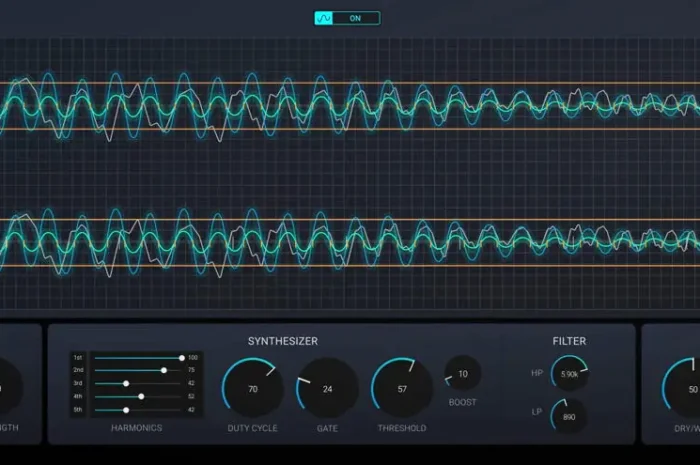700x465 pixels.
Task: Click the GATE label
Action: pyautogui.click(x=327, y=428)
